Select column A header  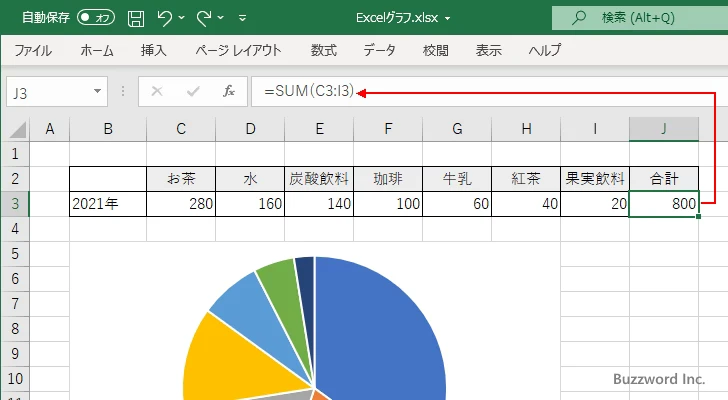50,129
